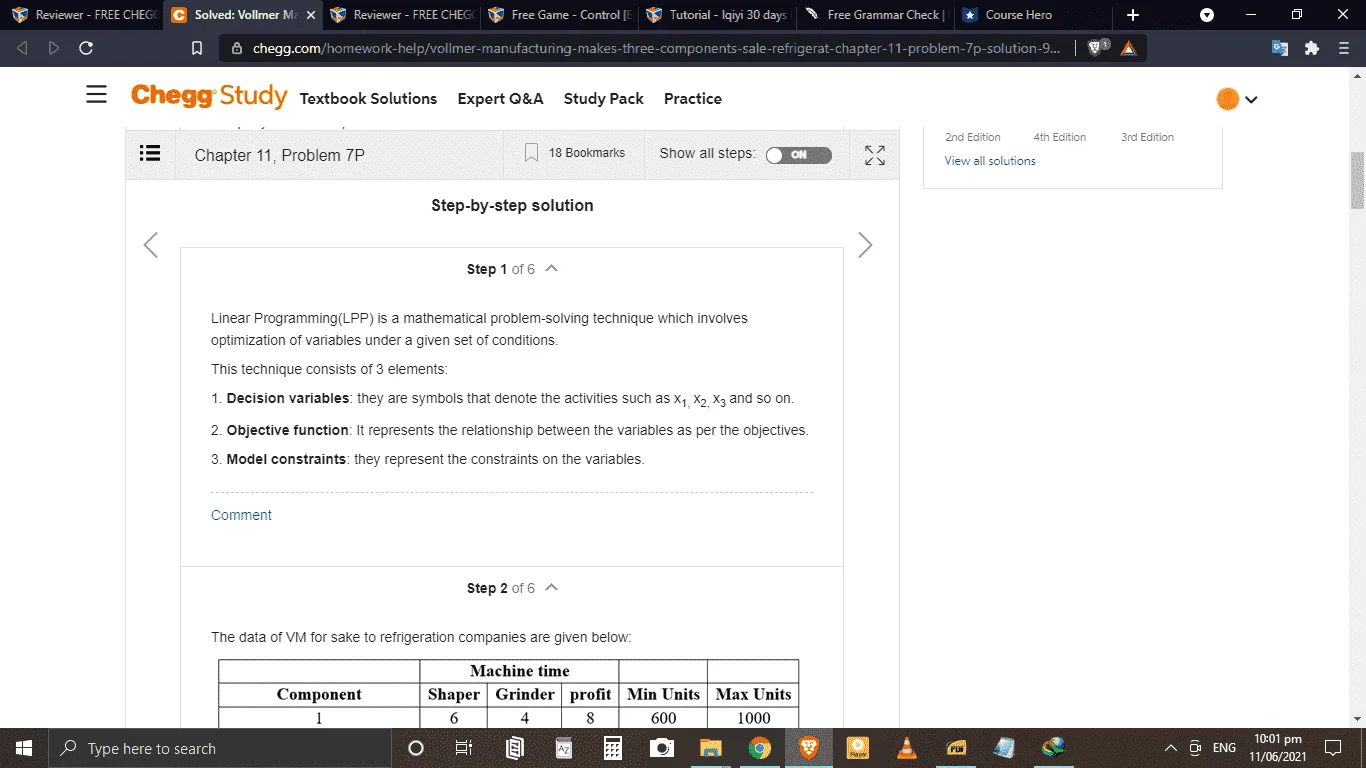This screenshot has width=1366, height=768.
Task: Switch to first Reviewer - FREE CHEGG tab
Action: [x=83, y=15]
